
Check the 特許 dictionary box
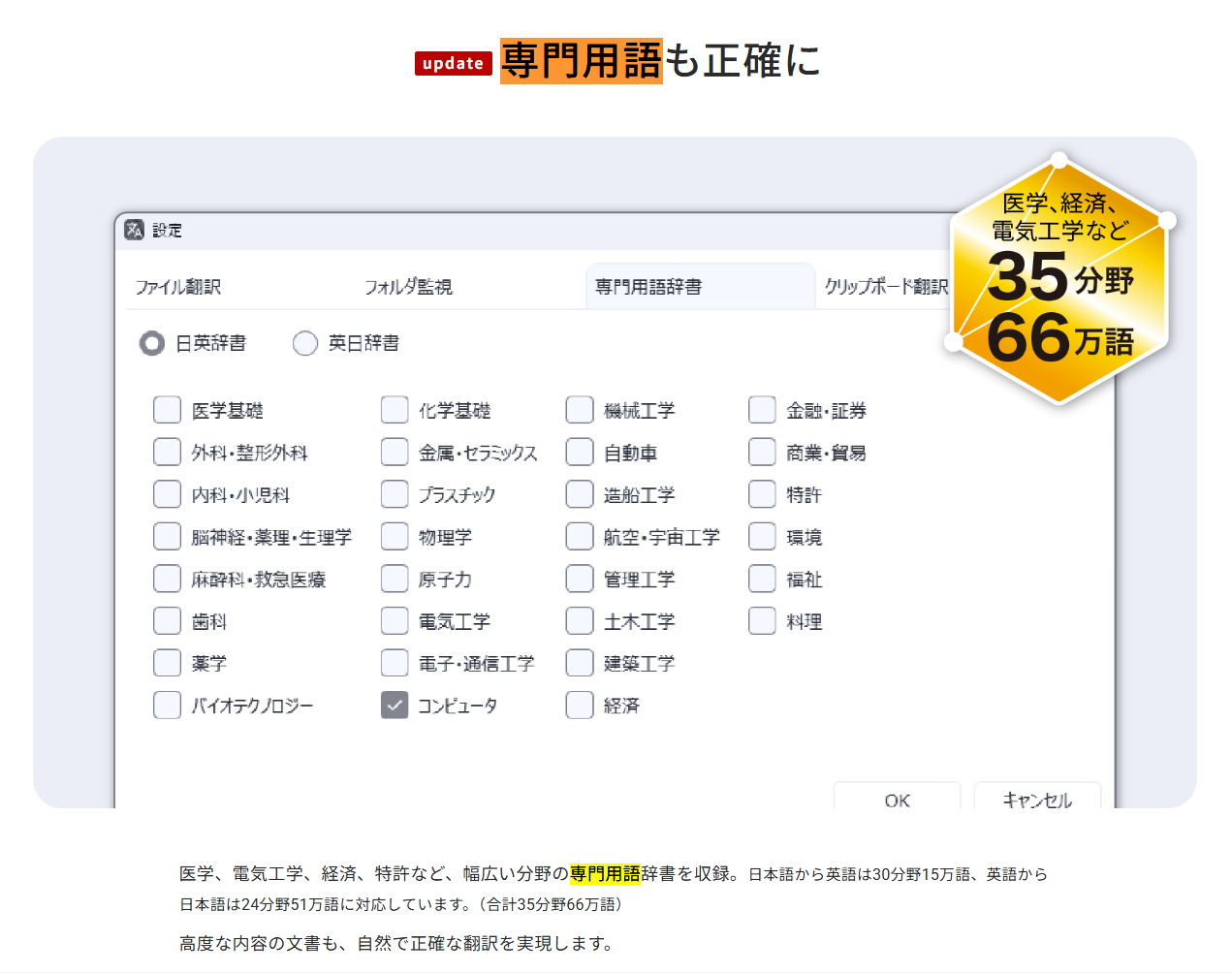762,494
